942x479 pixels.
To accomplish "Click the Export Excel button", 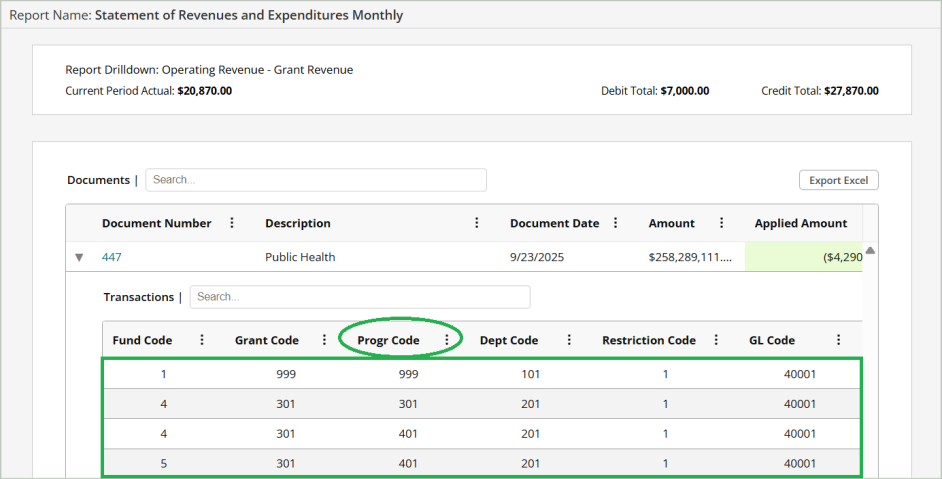I will point(838,180).
